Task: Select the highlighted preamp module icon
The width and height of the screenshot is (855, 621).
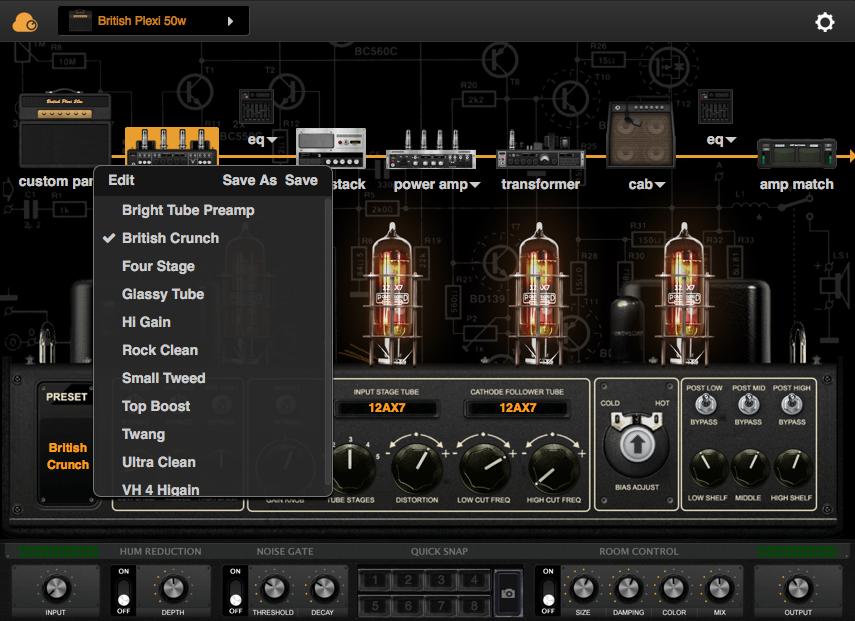Action: (x=172, y=146)
